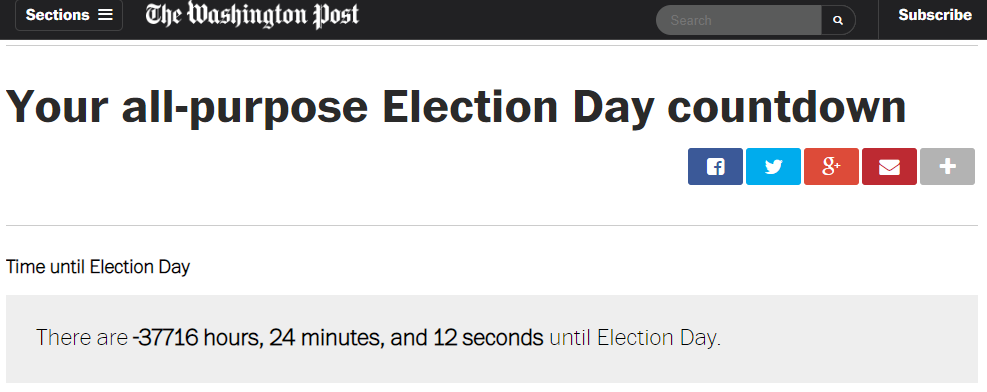The image size is (987, 392).
Task: Click the word 'countdown' in the headline
Action: click(x=787, y=106)
